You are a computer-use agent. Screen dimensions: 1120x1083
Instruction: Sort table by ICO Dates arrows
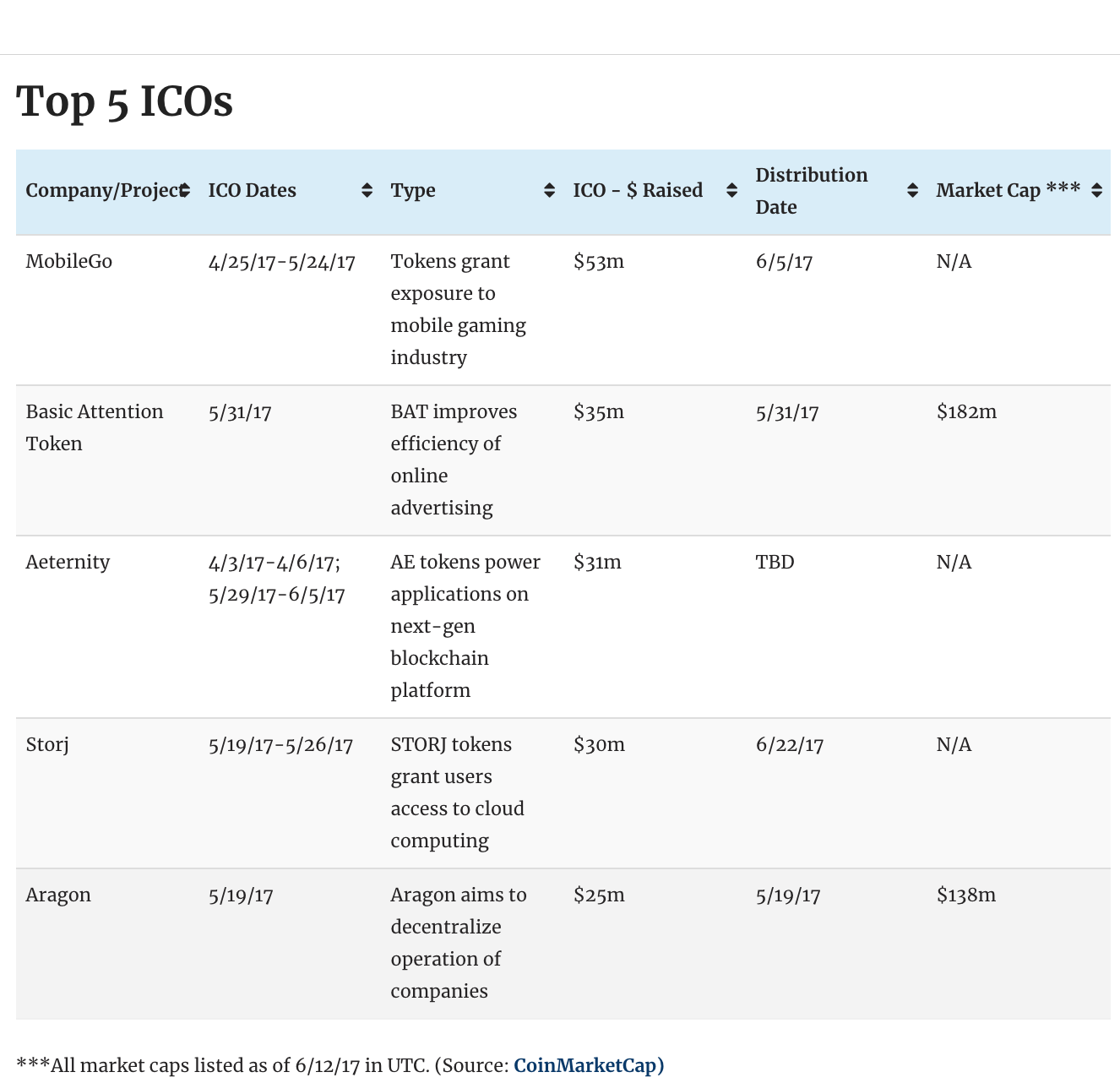367,191
